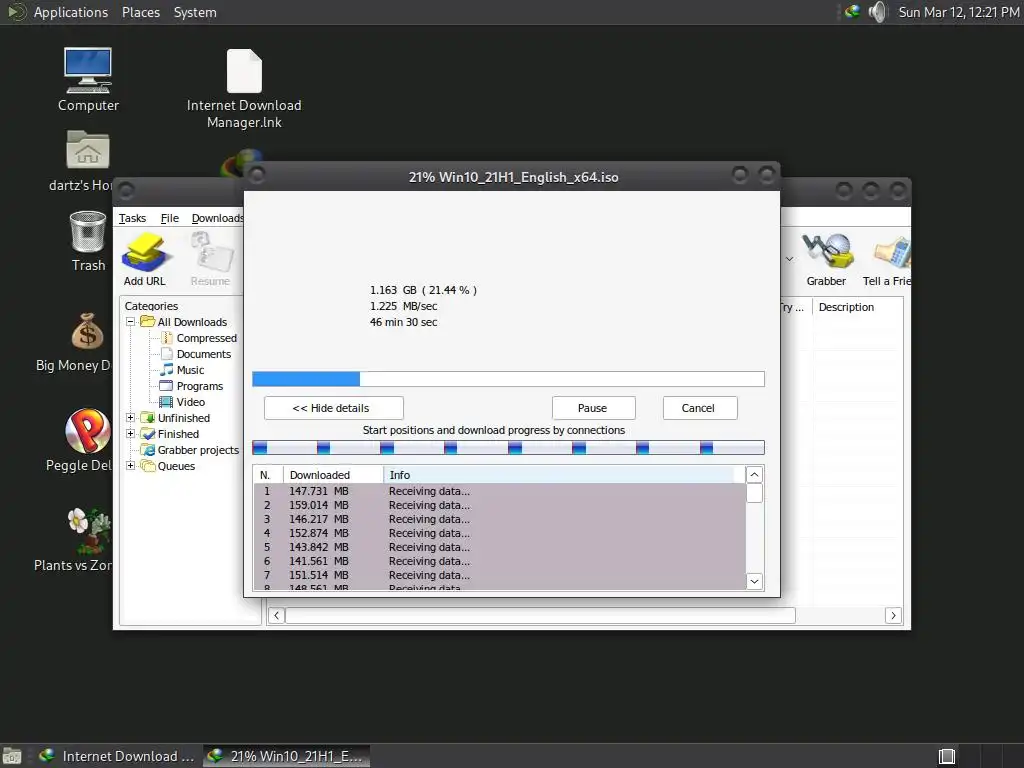Viewport: 1024px width, 768px height.
Task: Click the left arrow of the horizontal scrollbar
Action: (276, 615)
